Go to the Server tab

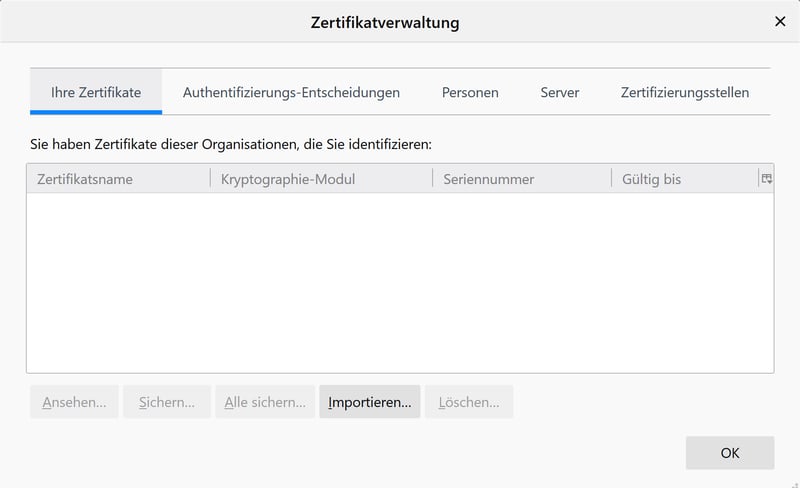(x=560, y=92)
